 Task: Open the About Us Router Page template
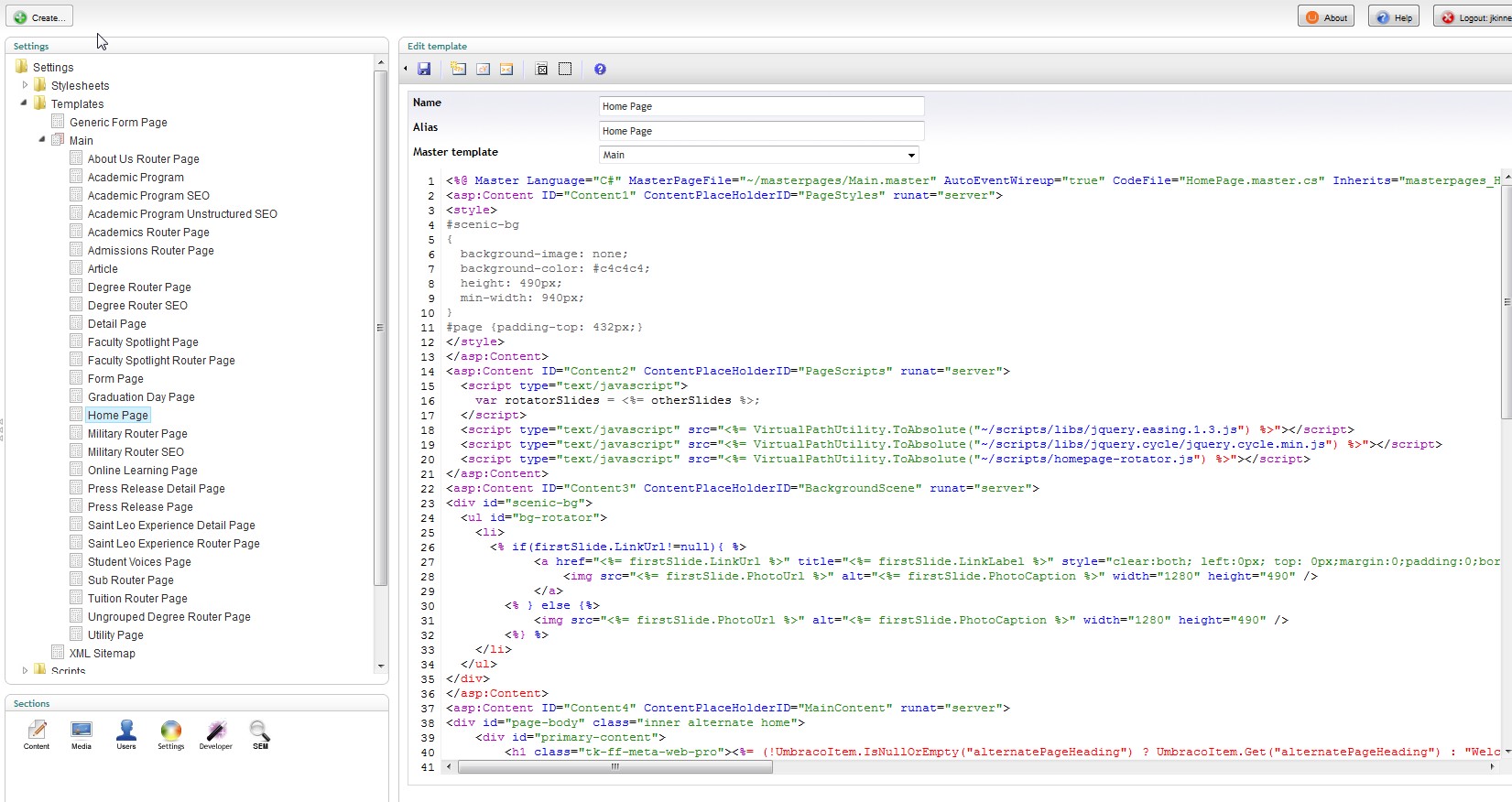click(143, 158)
